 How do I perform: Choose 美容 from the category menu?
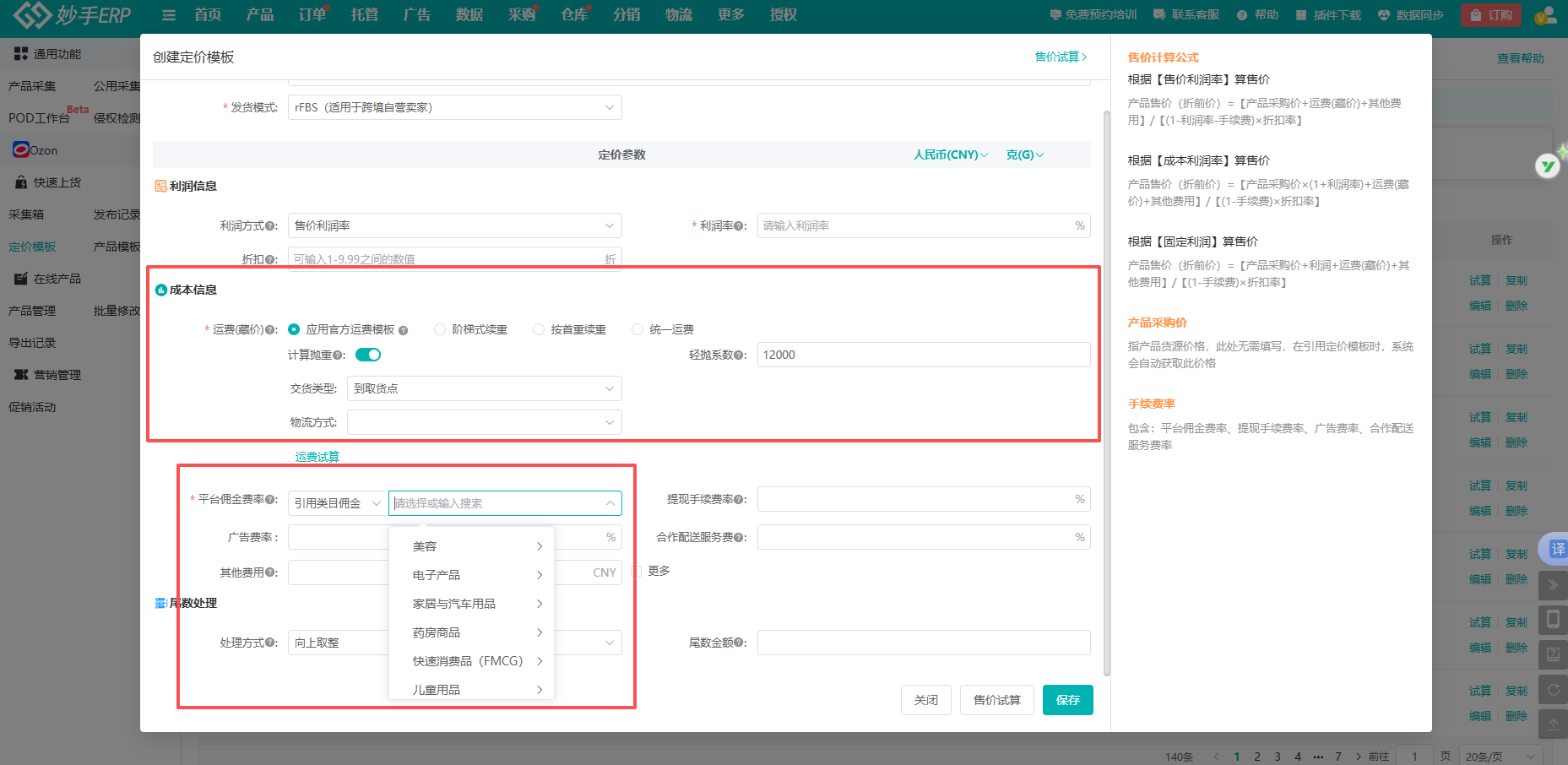click(x=425, y=546)
